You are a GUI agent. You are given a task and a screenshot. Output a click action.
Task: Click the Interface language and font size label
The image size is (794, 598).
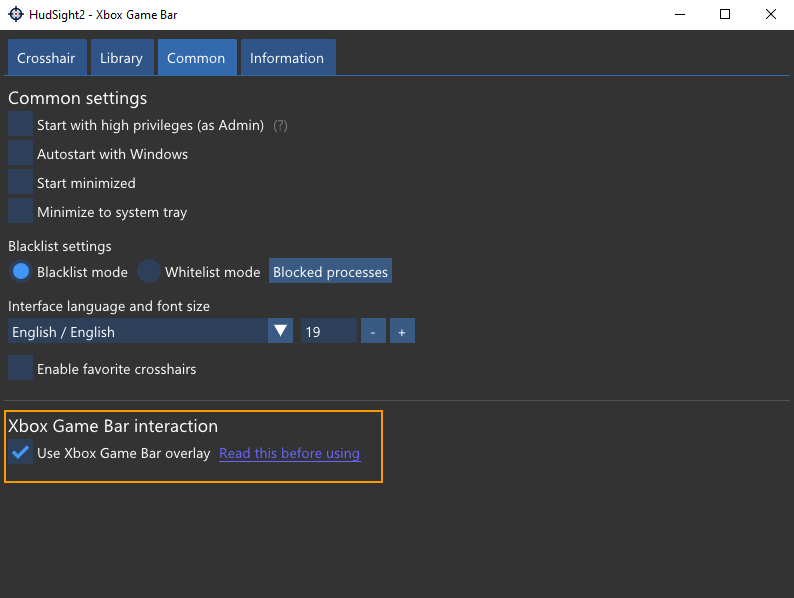[x=109, y=306]
